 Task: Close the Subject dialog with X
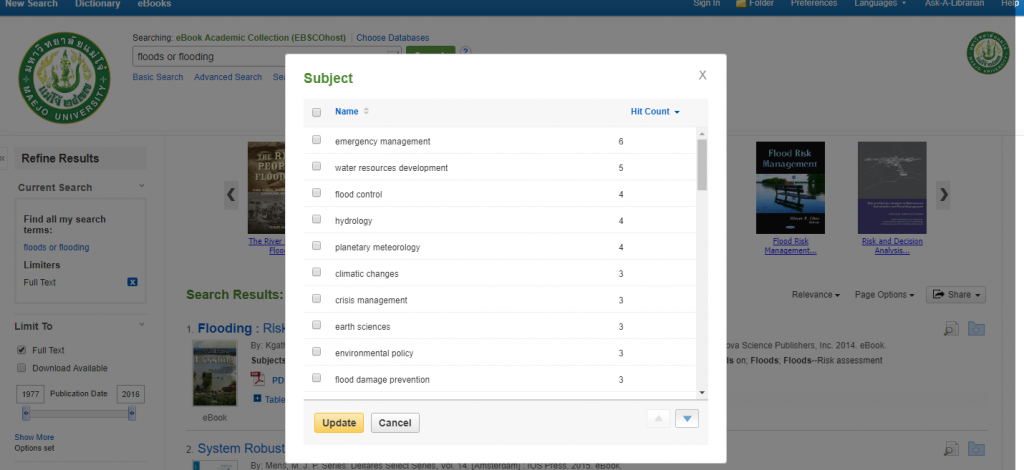[x=703, y=75]
